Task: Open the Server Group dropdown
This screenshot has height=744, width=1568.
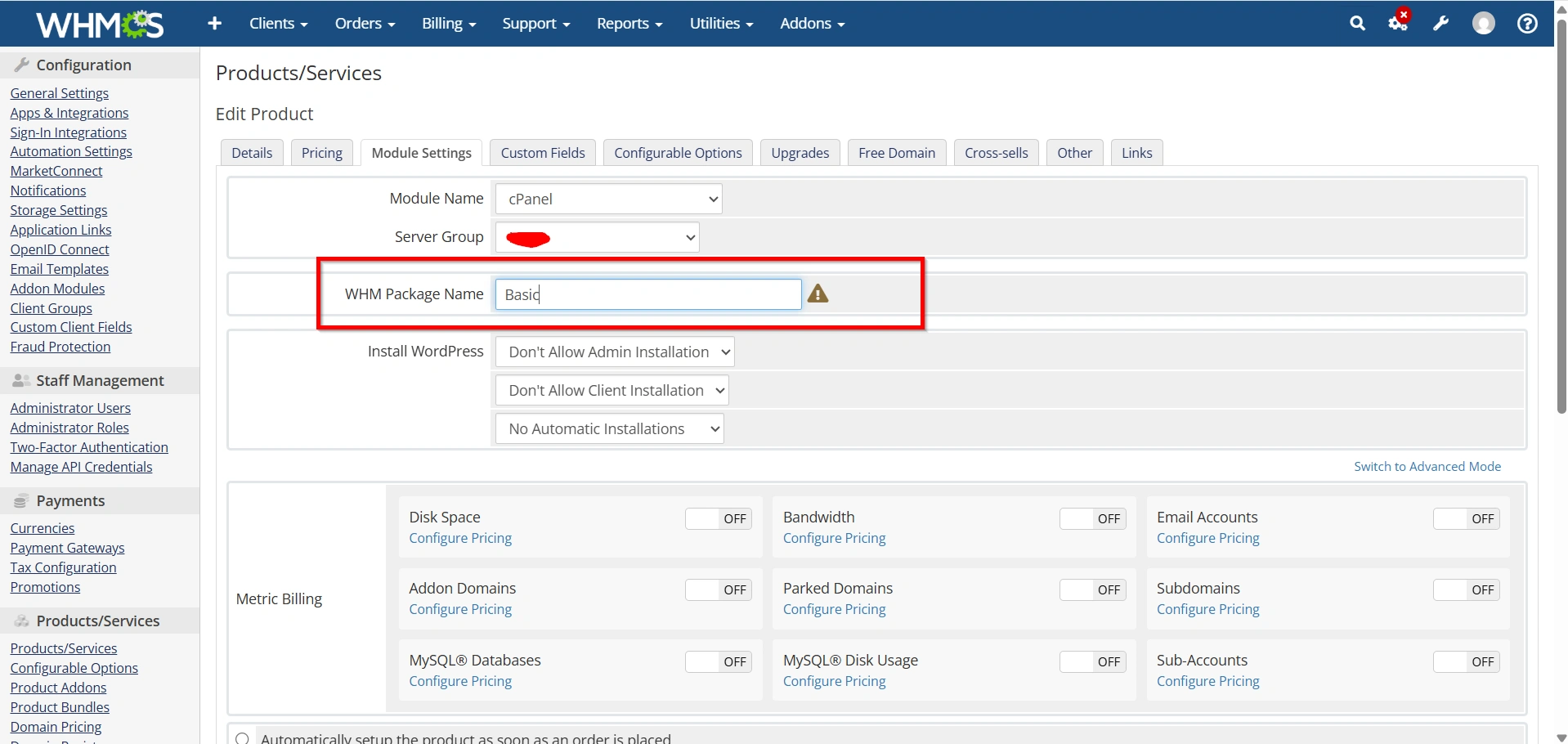Action: 597,237
